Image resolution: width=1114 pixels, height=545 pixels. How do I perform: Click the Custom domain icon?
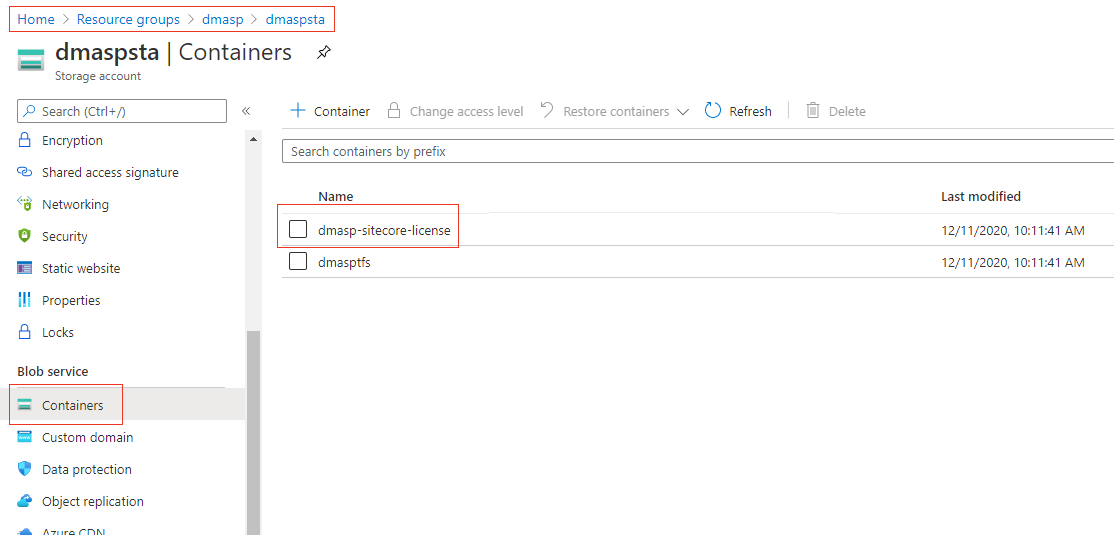tap(25, 437)
